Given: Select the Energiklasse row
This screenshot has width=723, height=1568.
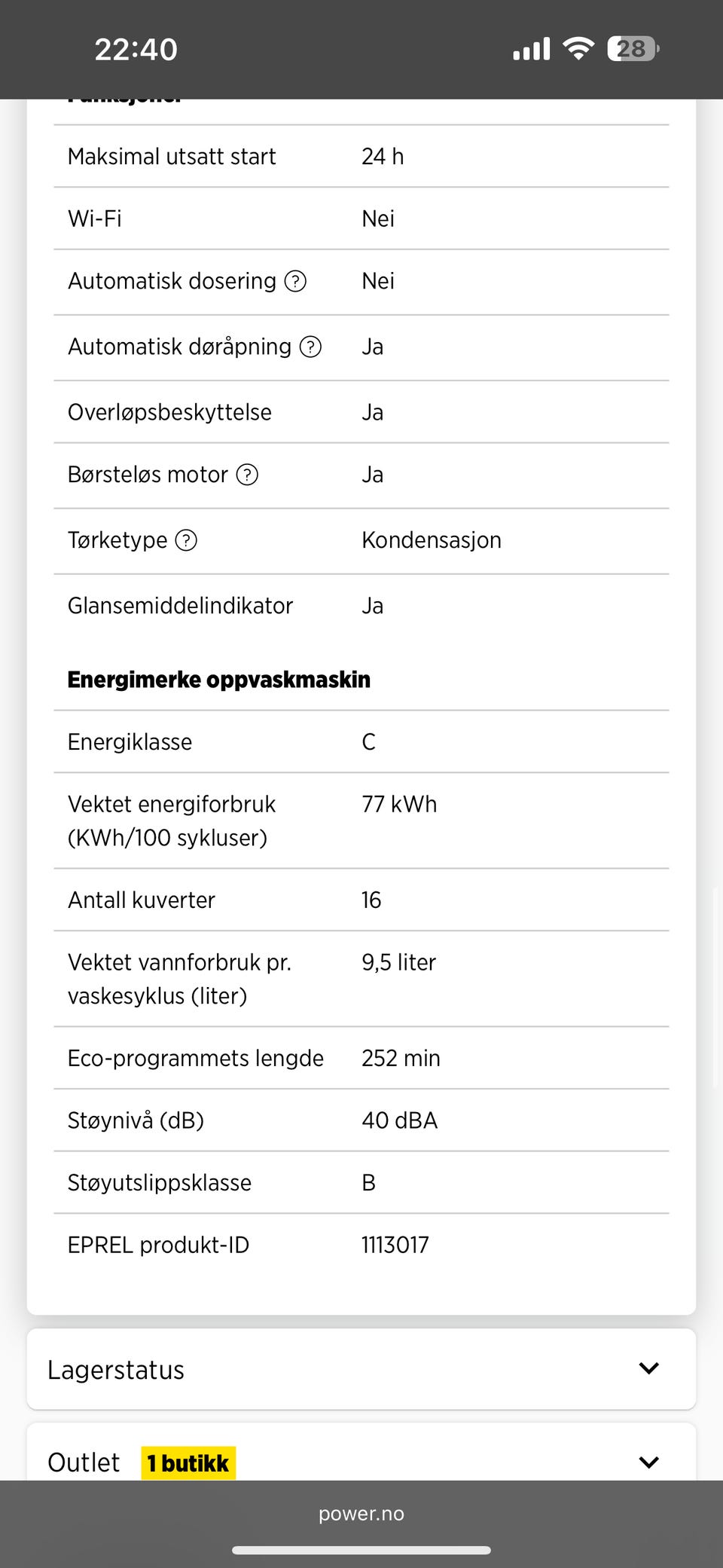Looking at the screenshot, I should pos(361,742).
